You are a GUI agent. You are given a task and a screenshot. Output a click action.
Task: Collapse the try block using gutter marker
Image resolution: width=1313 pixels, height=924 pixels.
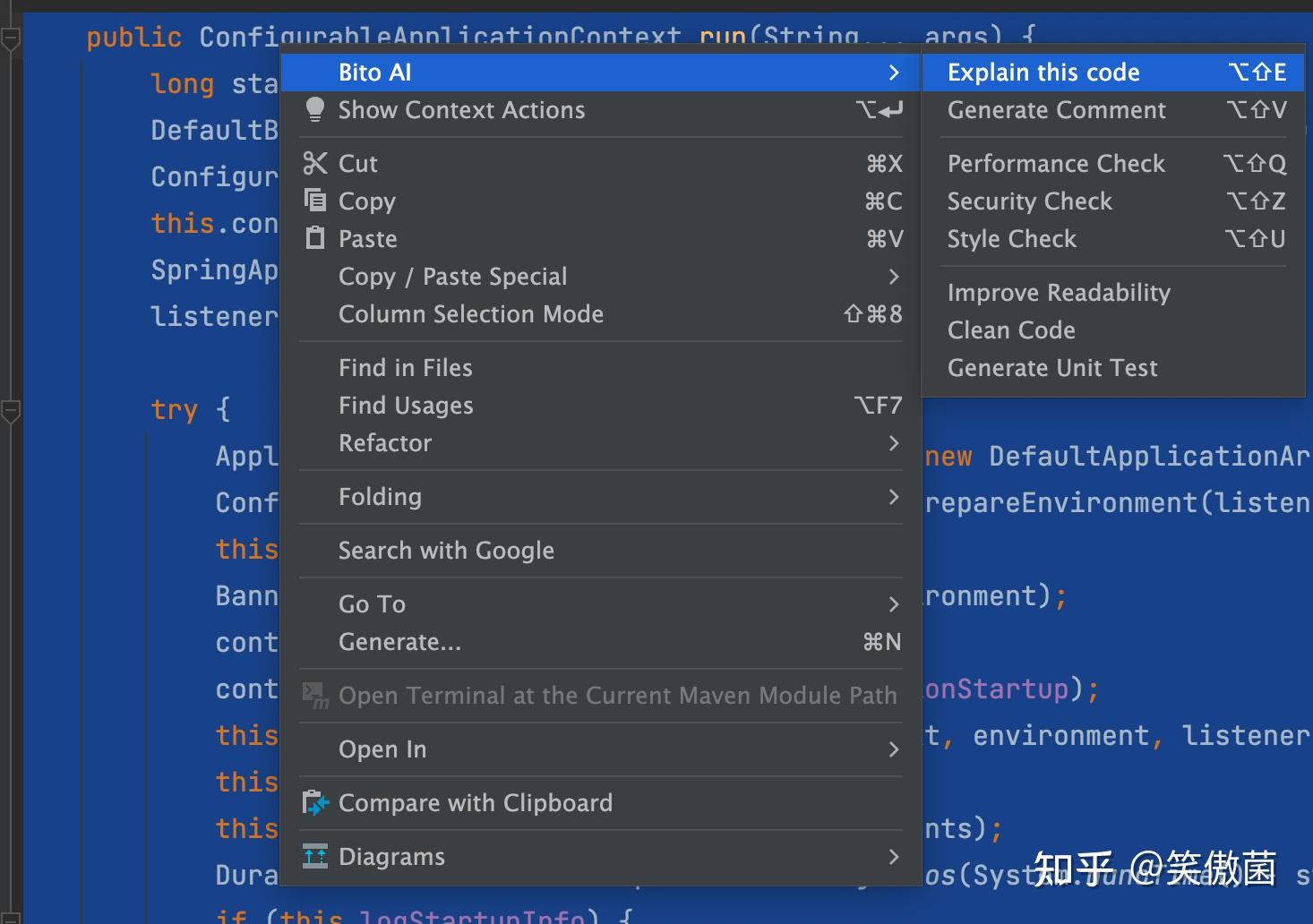tap(11, 411)
